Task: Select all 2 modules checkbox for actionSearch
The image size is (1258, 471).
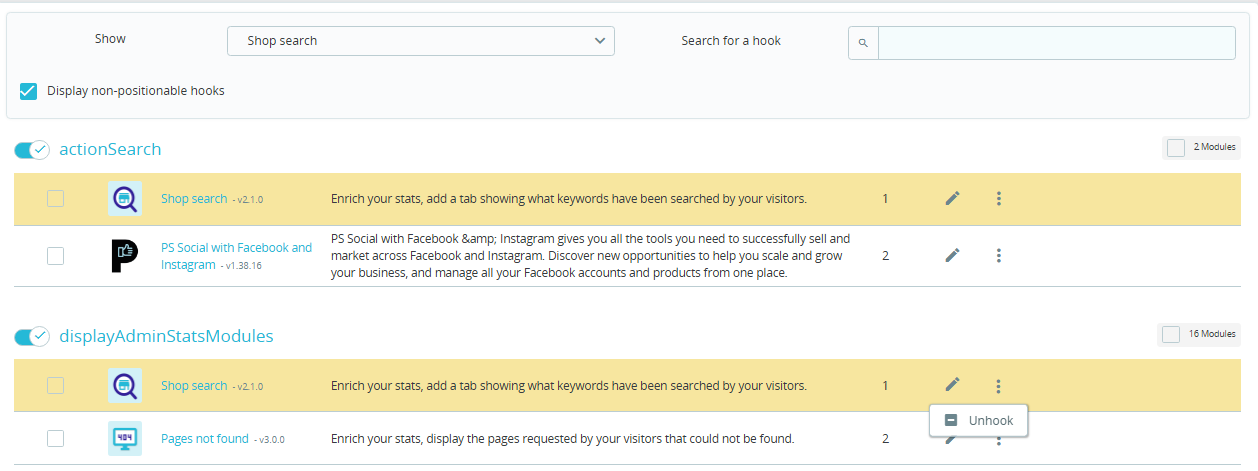Action: [x=1175, y=148]
